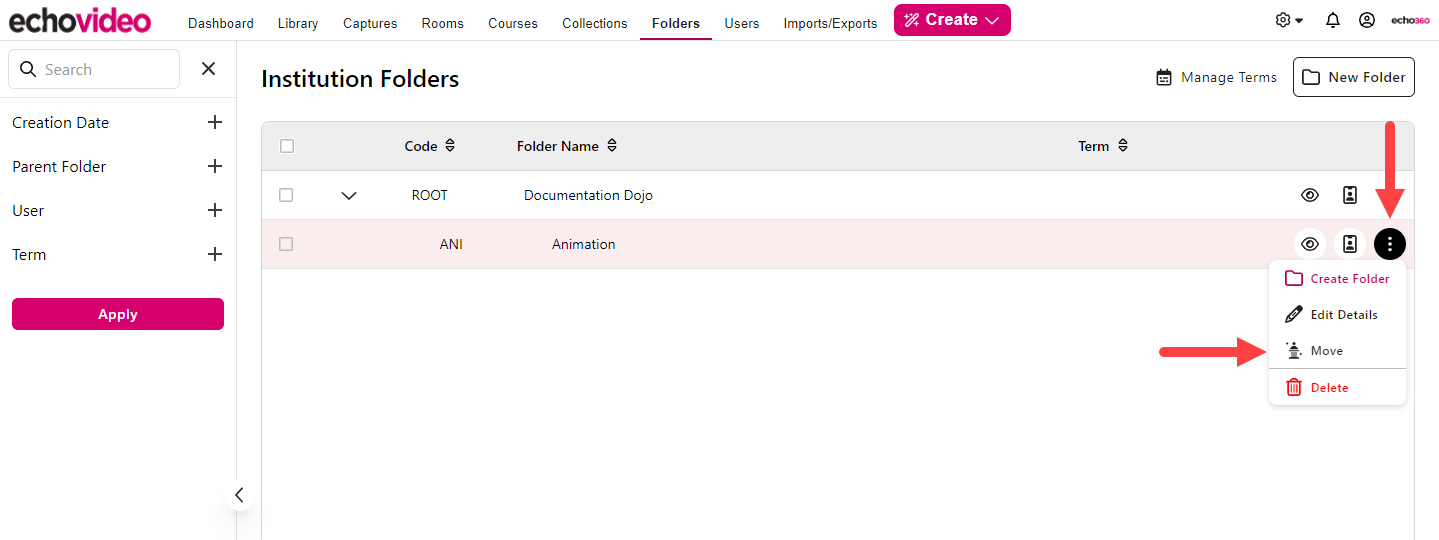Check the Animation row checkbox

286,244
